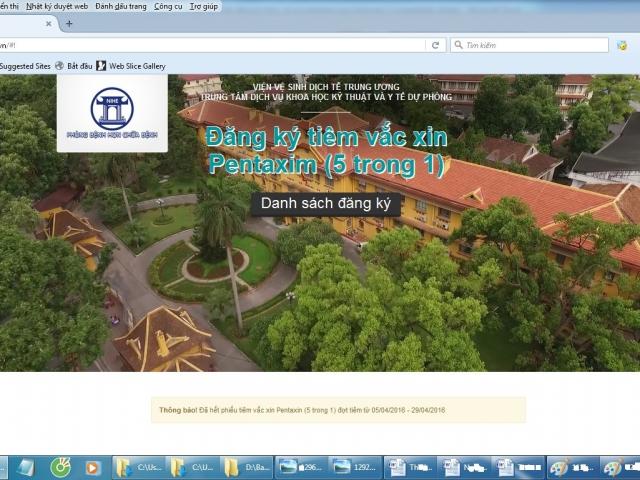The image size is (640, 480).
Task: Click the NIHE logo image
Action: pyautogui.click(x=112, y=113)
